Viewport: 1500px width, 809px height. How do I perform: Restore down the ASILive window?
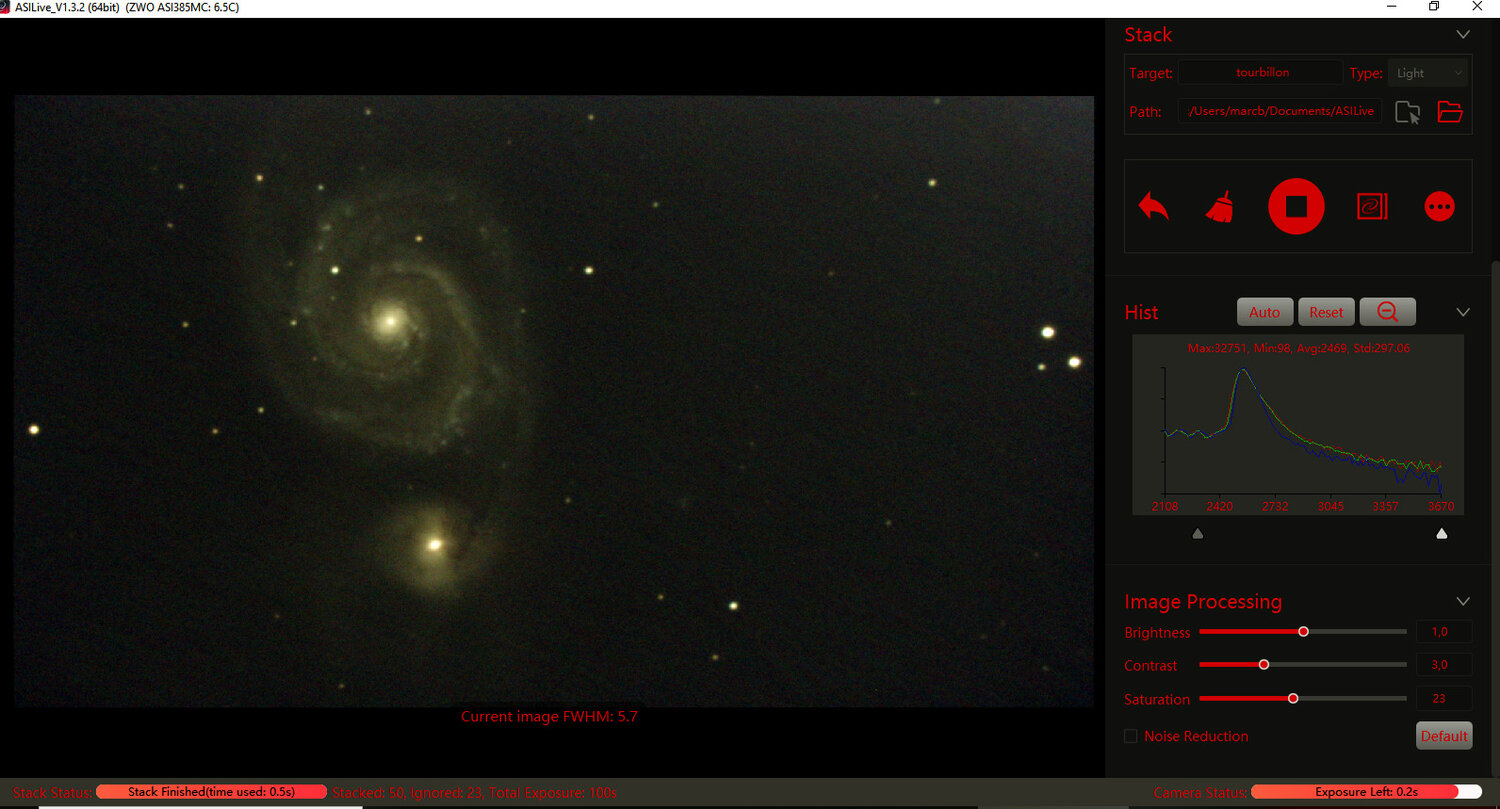1434,6
